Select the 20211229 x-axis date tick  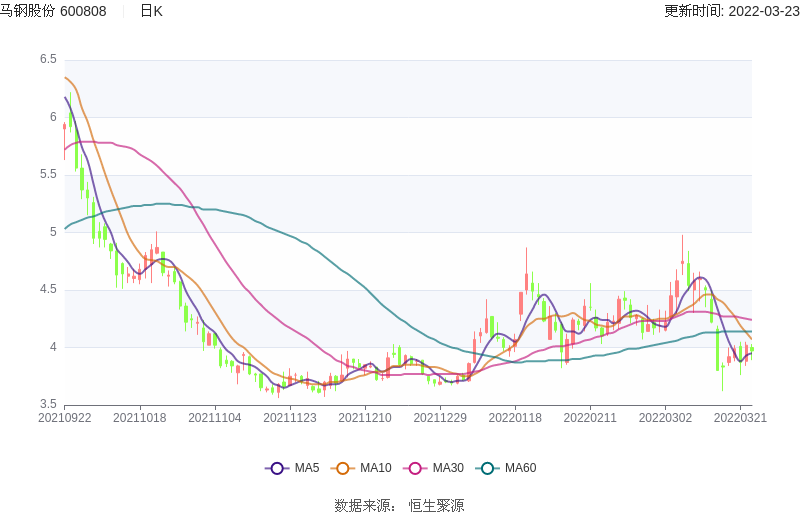click(x=440, y=418)
